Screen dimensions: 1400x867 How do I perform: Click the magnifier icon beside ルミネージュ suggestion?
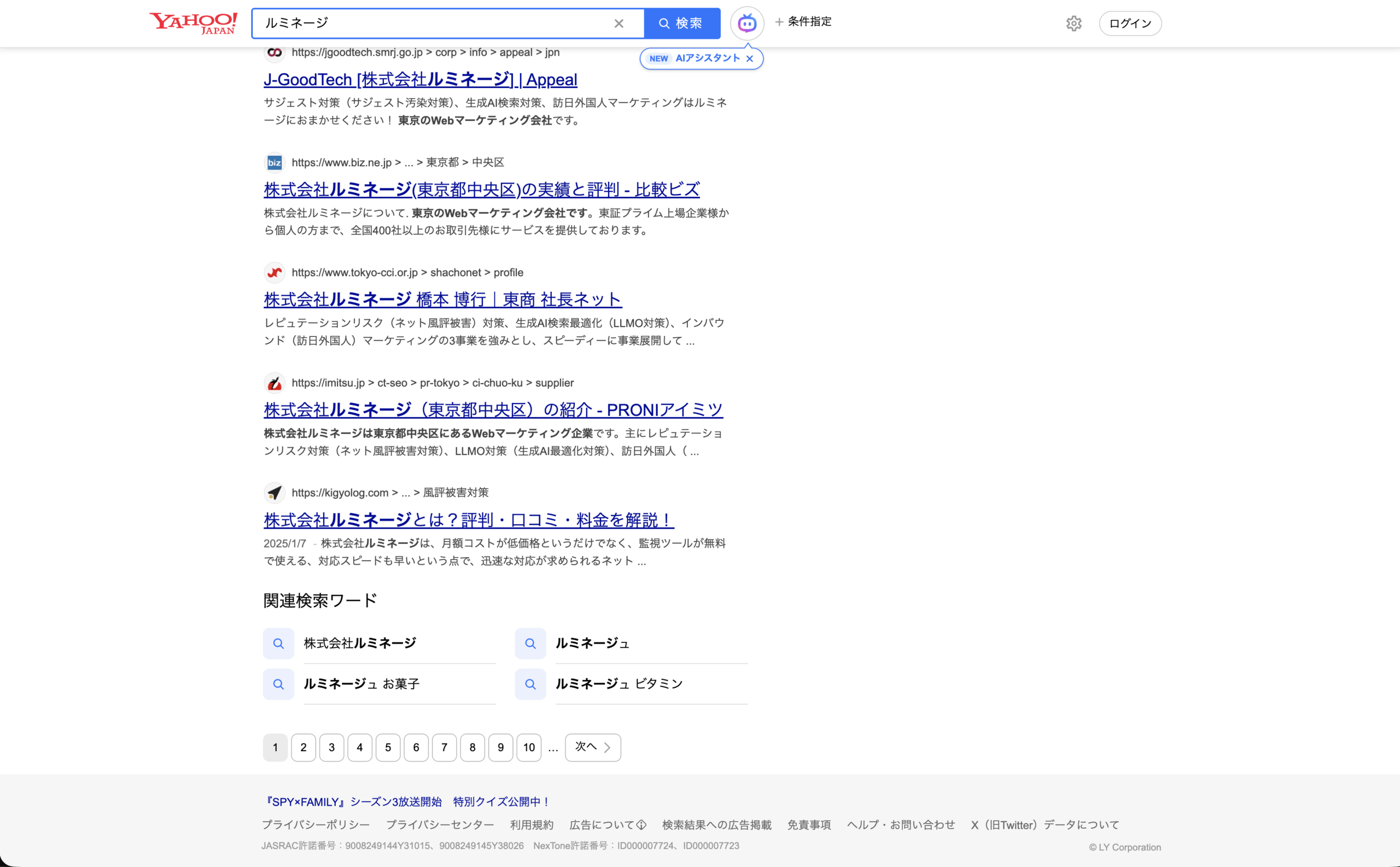[x=530, y=643]
